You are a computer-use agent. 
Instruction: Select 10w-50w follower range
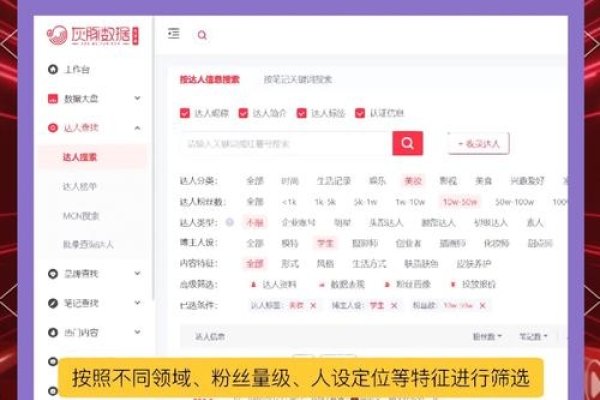[x=460, y=202]
